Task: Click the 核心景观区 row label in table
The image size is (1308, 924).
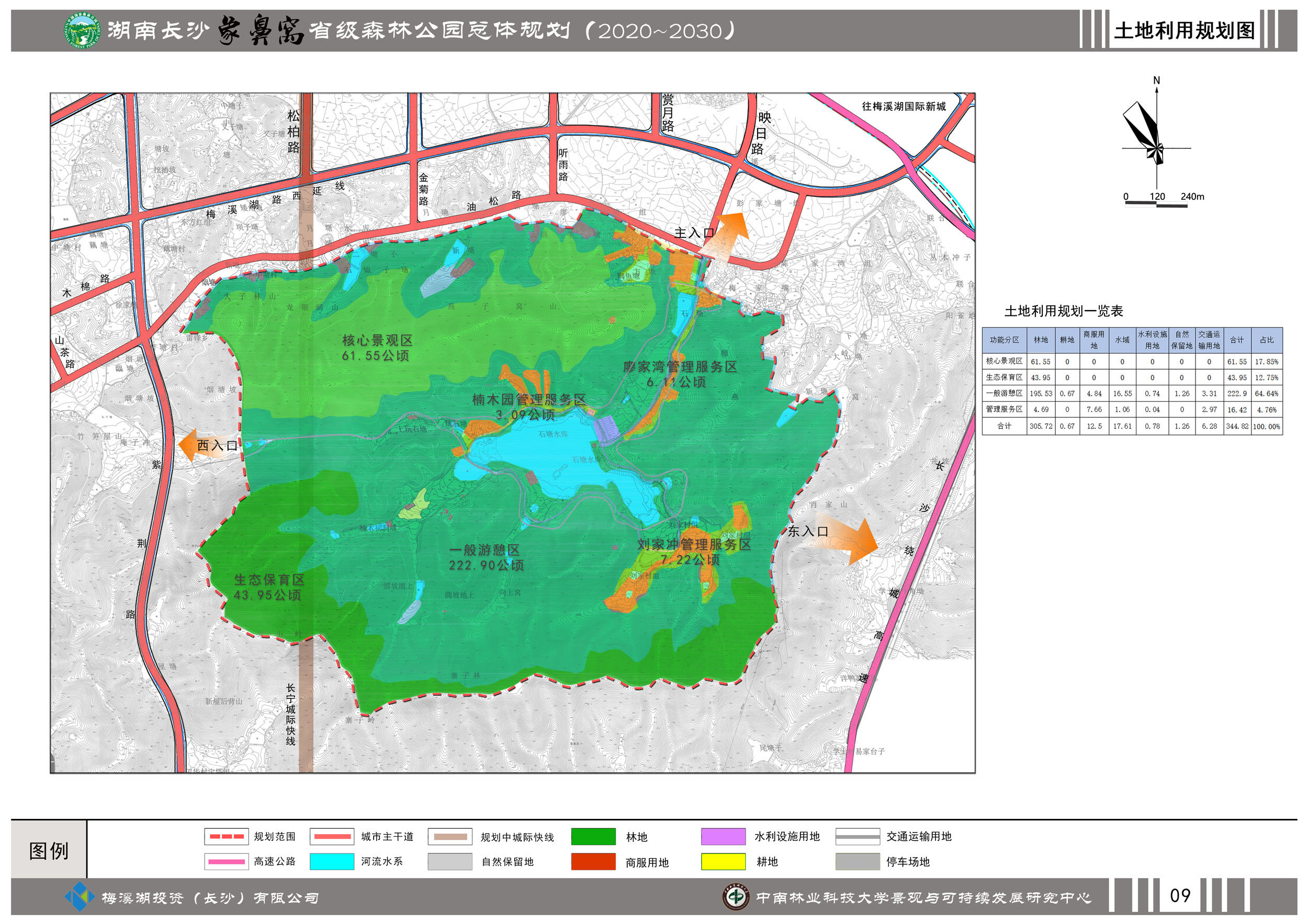Action: point(1005,361)
